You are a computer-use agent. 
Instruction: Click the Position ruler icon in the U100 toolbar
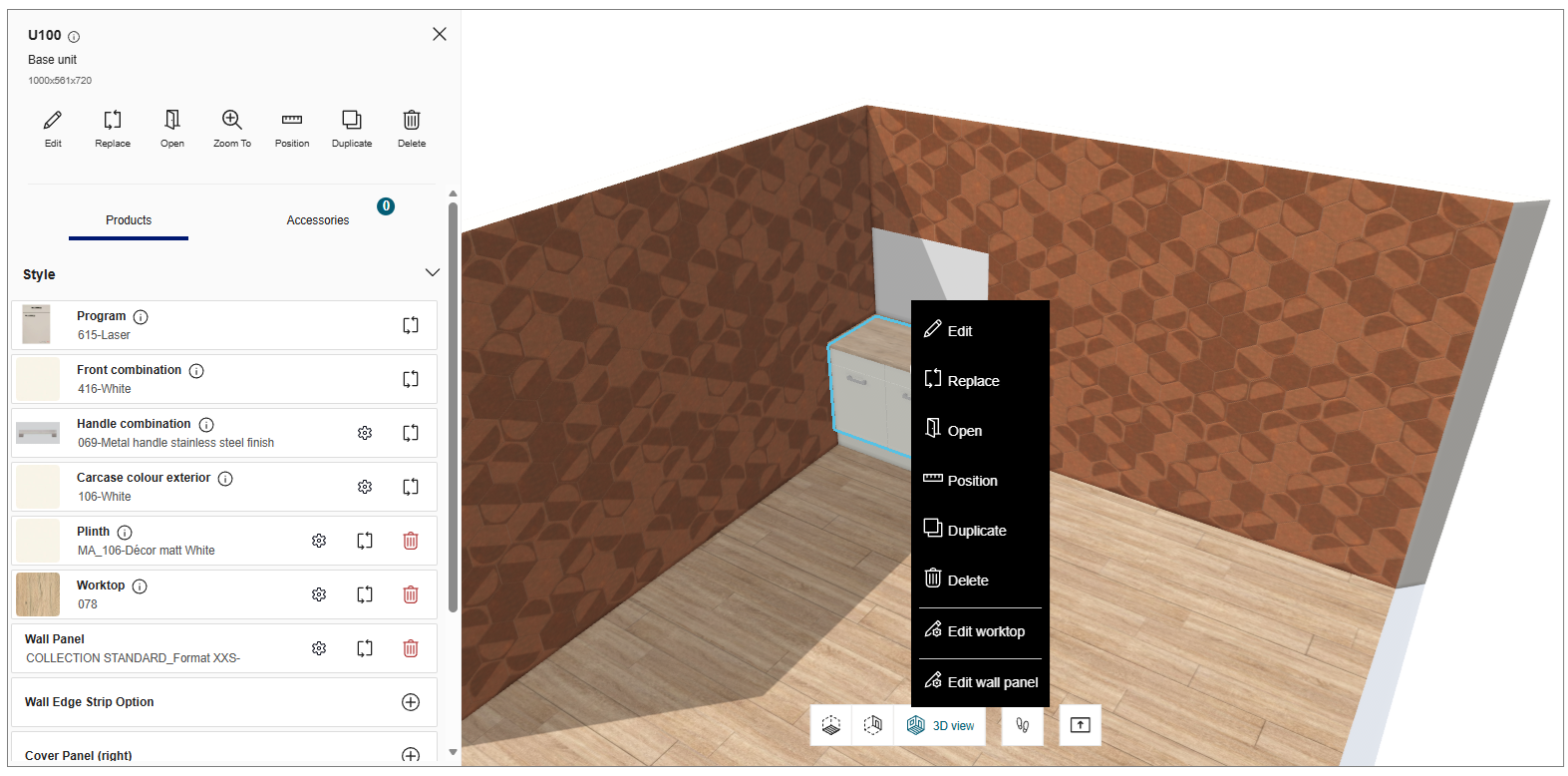point(292,121)
